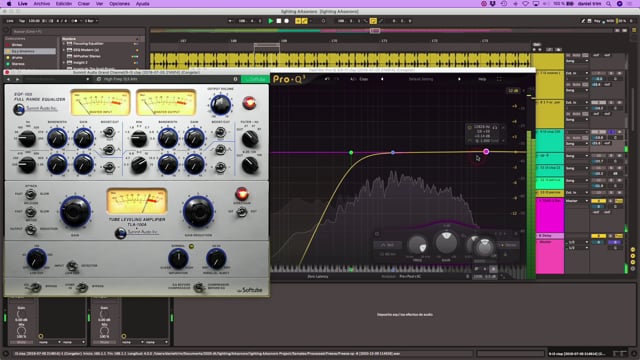Open the Apple menu
The image size is (640, 360).
(x=9, y=4)
